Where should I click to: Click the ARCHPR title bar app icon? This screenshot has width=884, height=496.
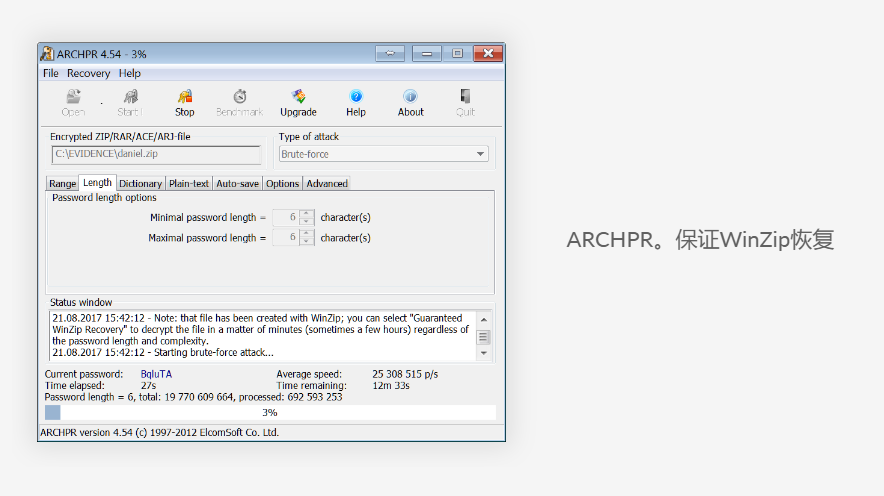point(47,54)
